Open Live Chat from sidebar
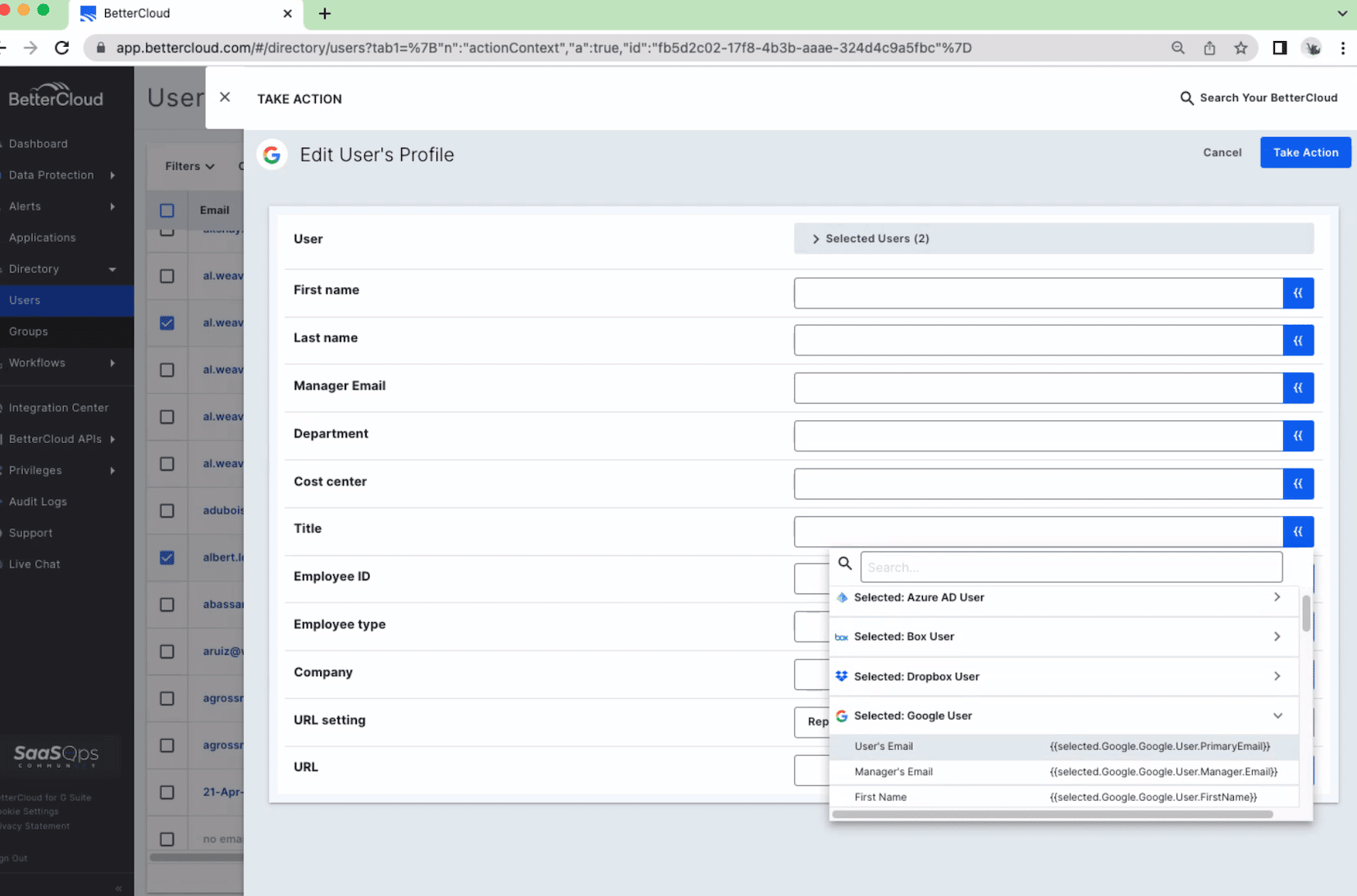 coord(34,565)
